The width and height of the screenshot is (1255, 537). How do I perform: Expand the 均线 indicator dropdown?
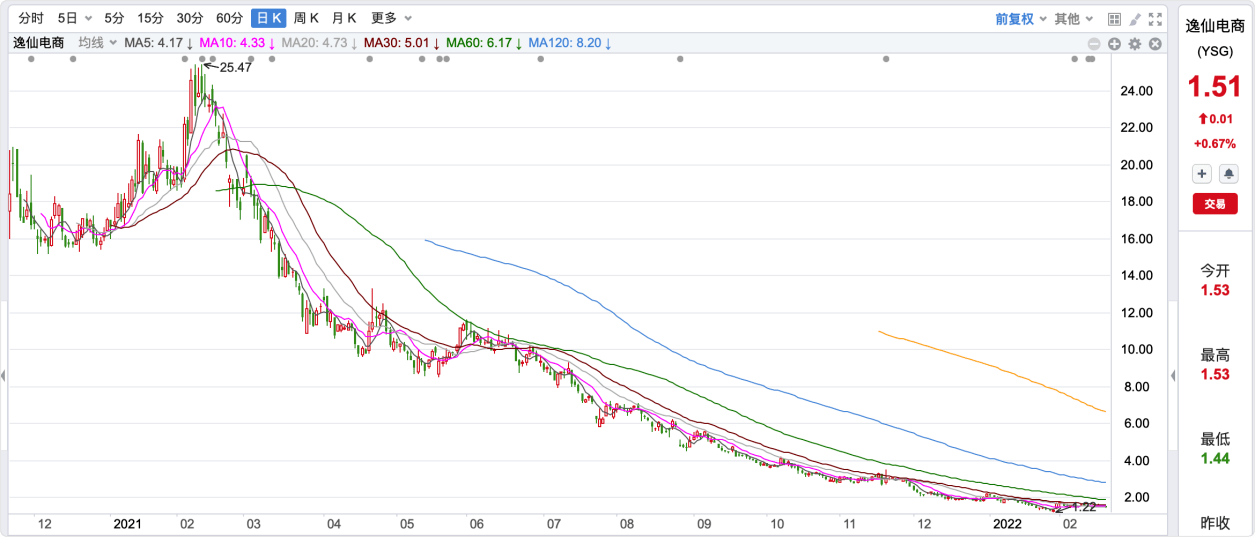point(98,43)
